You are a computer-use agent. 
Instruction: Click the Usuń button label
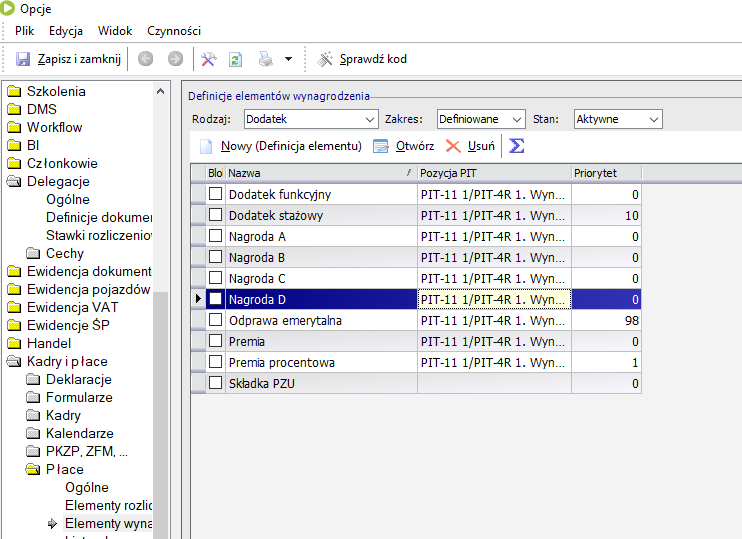(x=481, y=146)
